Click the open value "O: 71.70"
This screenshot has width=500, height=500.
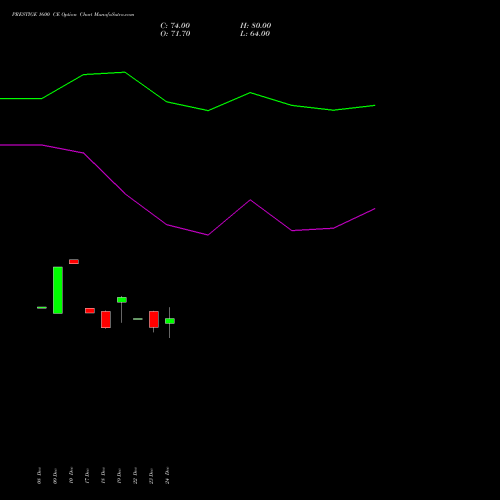tap(175, 34)
